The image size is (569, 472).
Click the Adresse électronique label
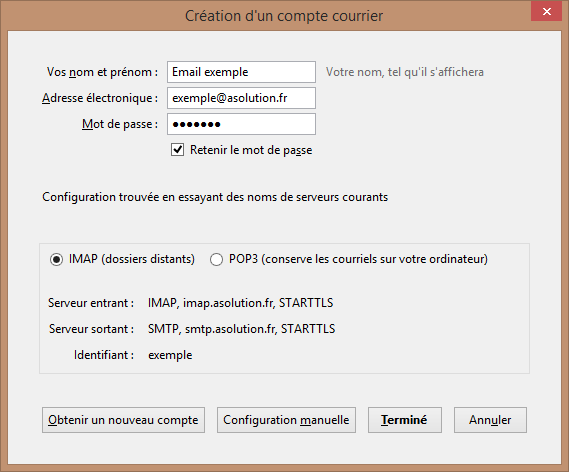click(x=100, y=98)
